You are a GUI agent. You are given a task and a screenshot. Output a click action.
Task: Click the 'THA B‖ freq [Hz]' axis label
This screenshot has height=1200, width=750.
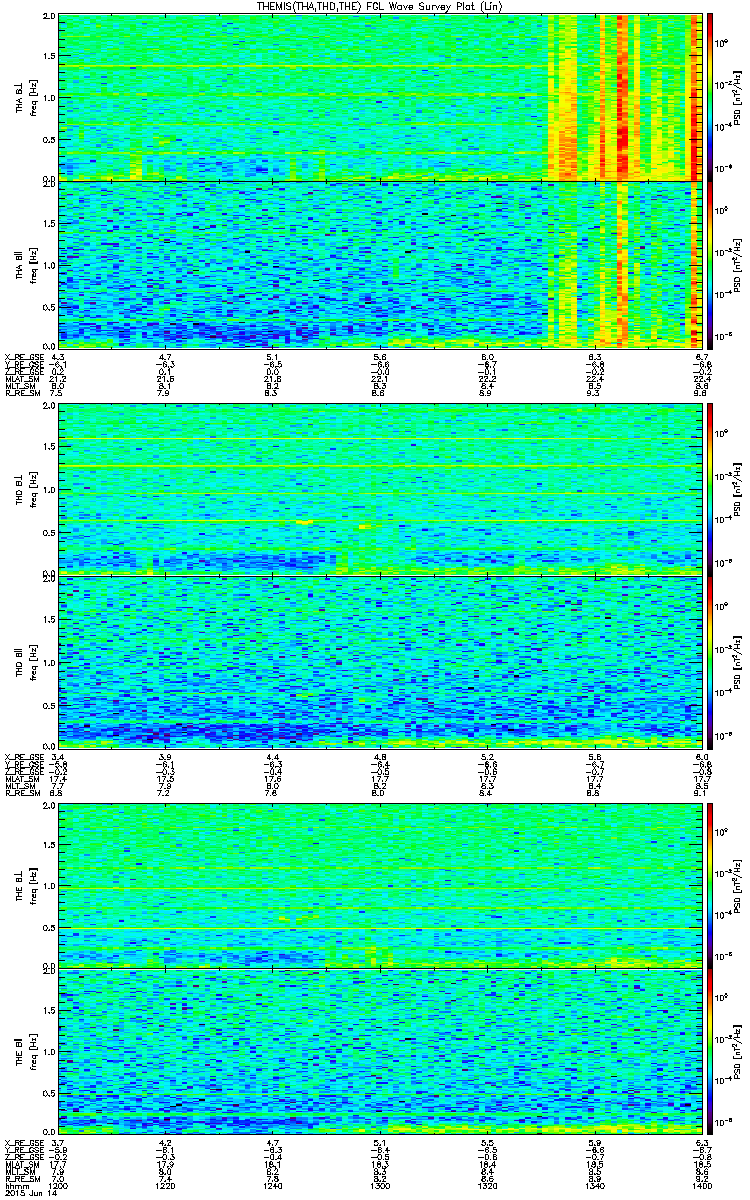tap(25, 265)
